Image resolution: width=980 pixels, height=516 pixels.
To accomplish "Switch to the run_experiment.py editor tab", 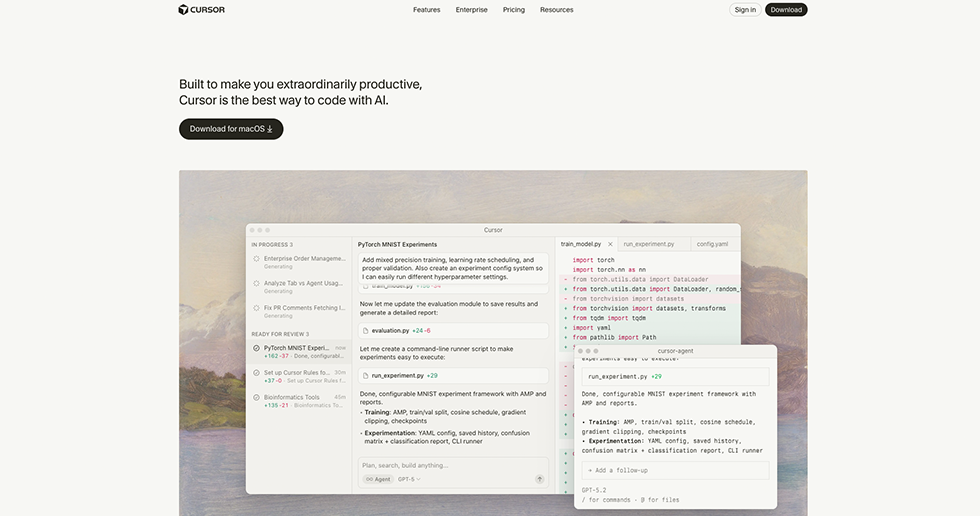I will (649, 244).
